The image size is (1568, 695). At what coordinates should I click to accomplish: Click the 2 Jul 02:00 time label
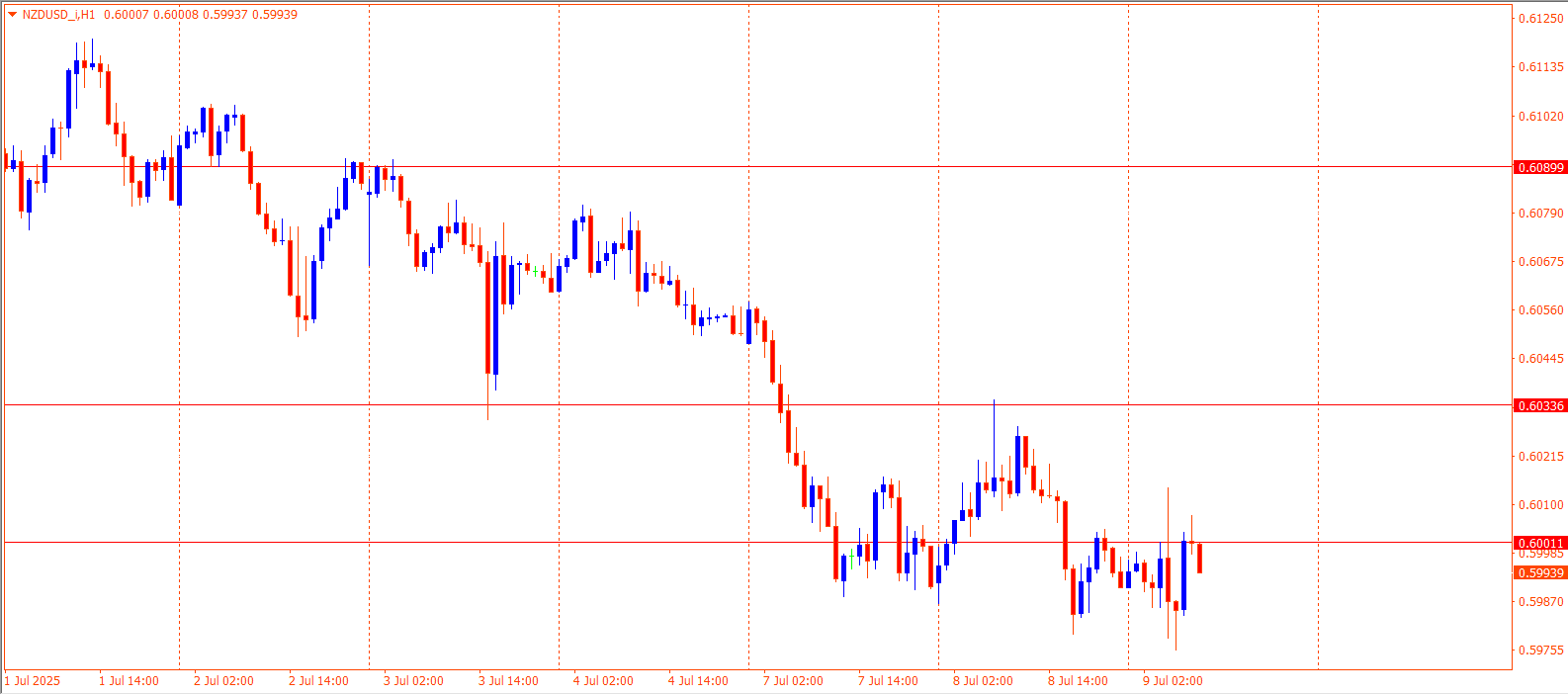coord(223,681)
